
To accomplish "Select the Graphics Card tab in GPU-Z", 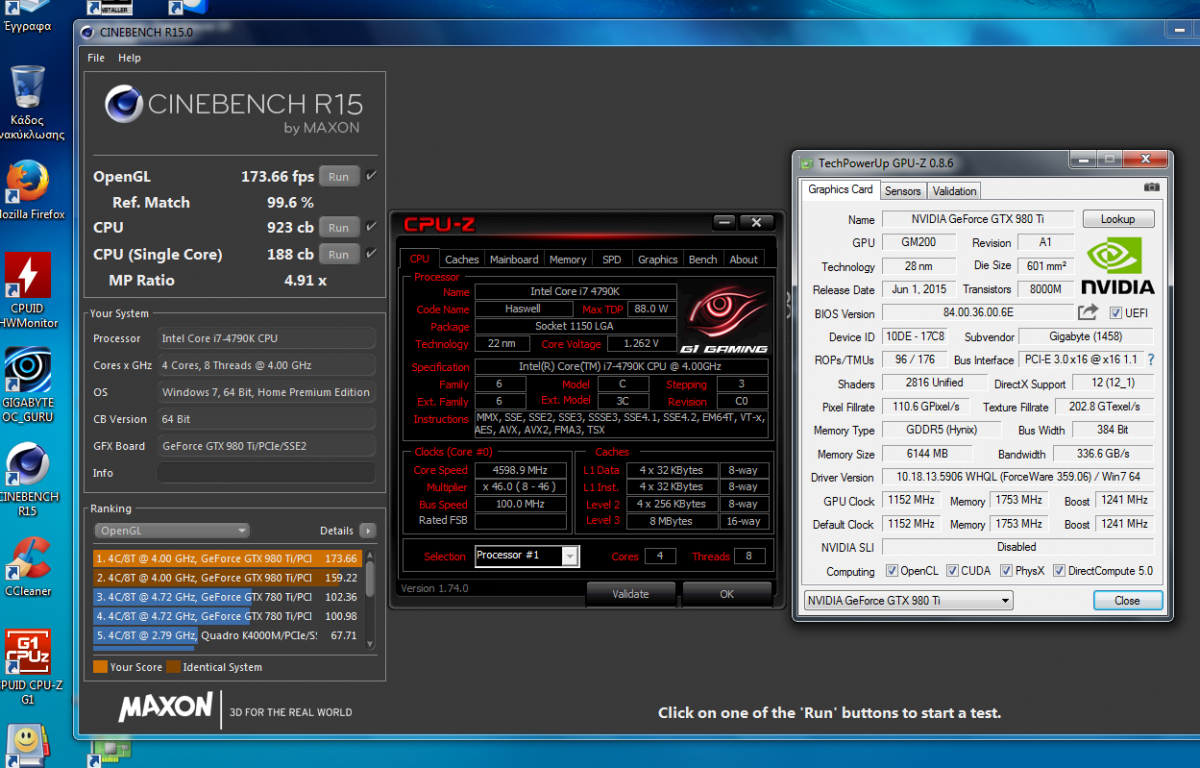I will [x=841, y=190].
